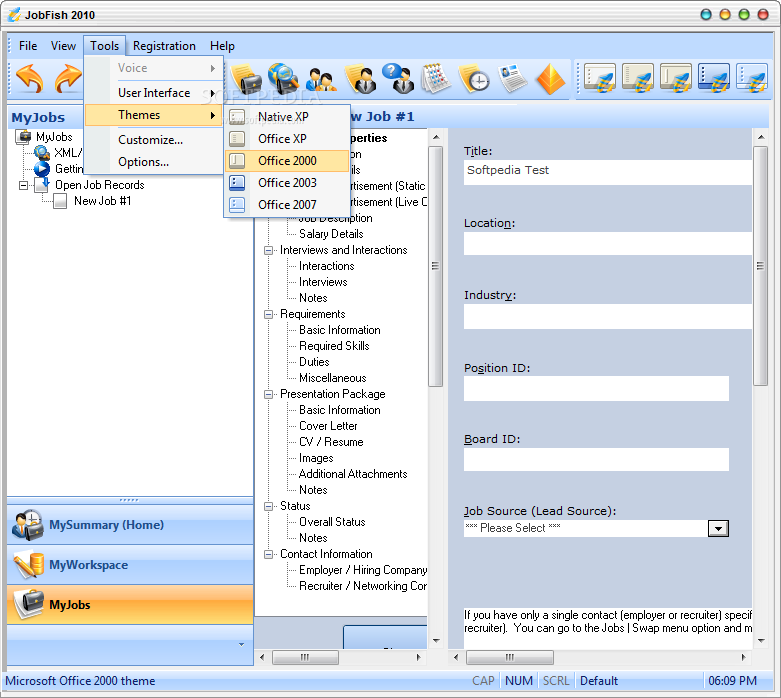Click the notes with clock icon
Screen dimensions: 781x698
[x=474, y=79]
